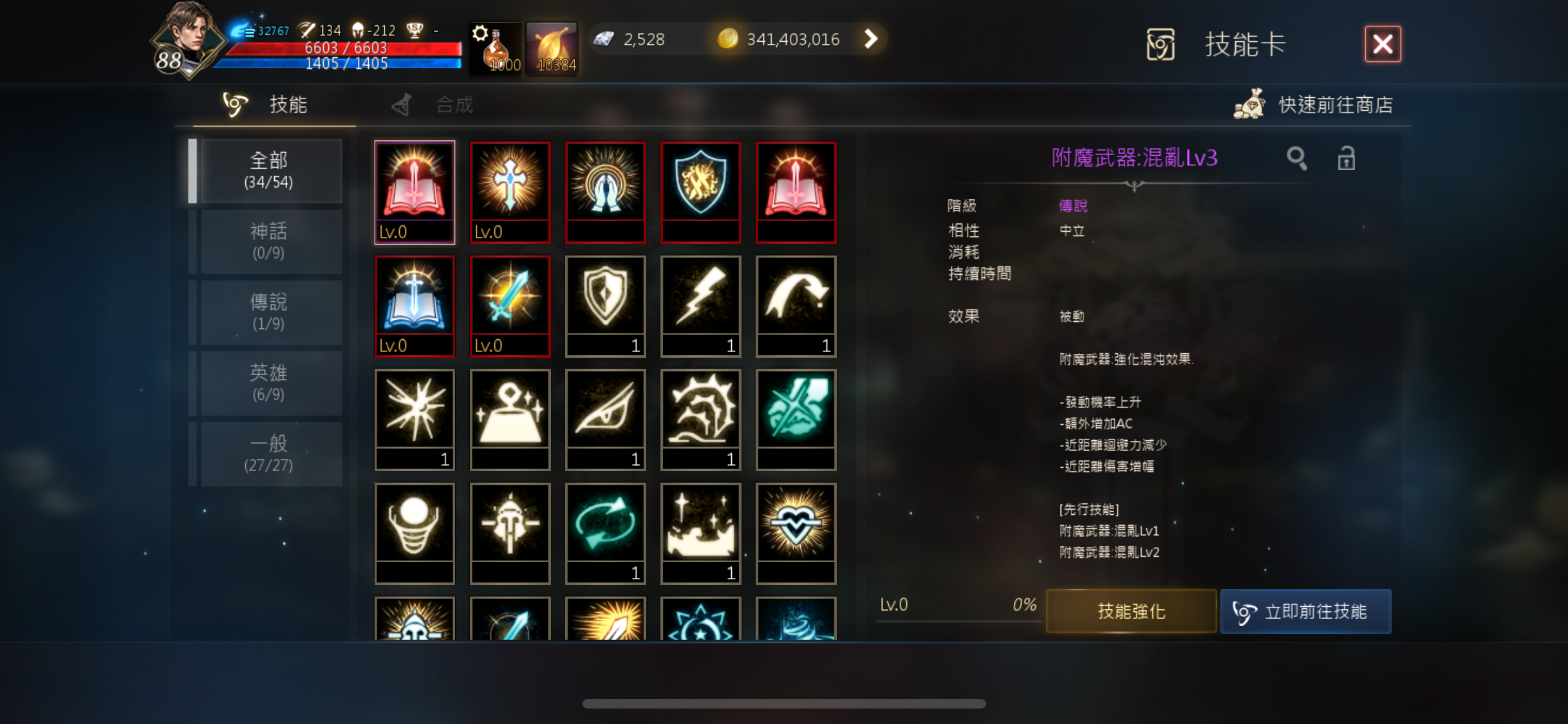Filter skills by 傳說 (1/9)
Image resolution: width=1568 pixels, height=724 pixels.
[x=268, y=312]
